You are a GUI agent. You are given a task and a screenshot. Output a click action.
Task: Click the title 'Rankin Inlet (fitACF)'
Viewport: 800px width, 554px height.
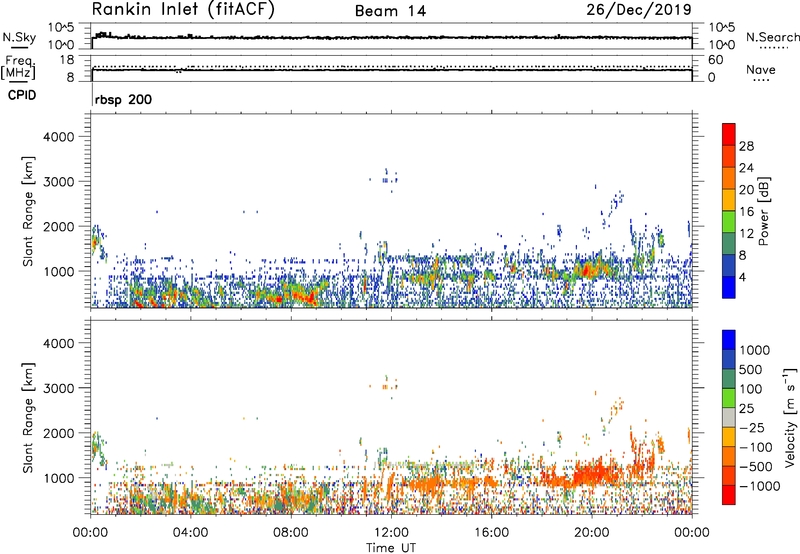[x=183, y=10]
